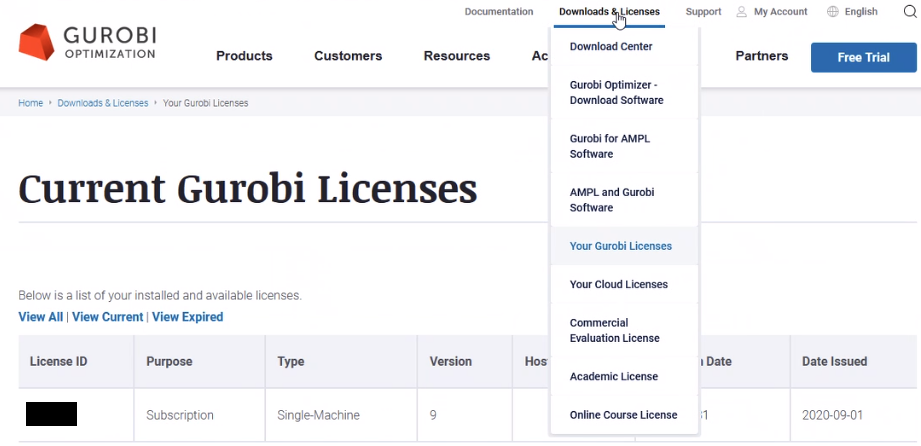Expand the Products navigation menu
The image size is (921, 446).
coord(244,56)
